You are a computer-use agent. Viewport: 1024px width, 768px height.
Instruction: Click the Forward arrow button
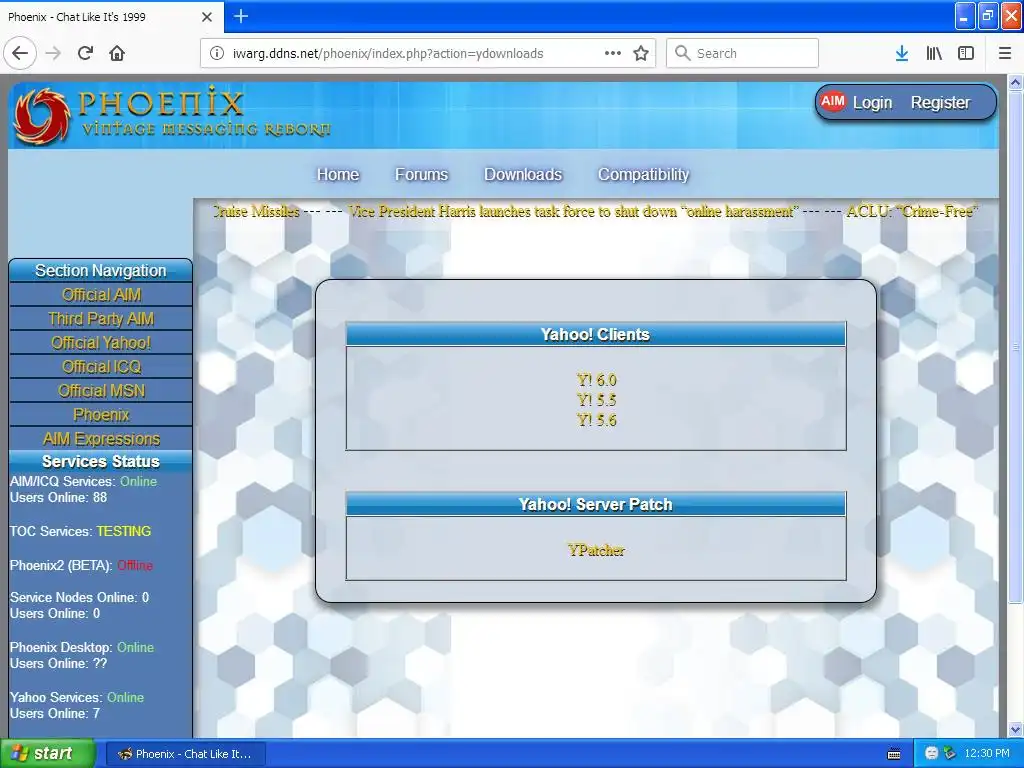(x=53, y=53)
